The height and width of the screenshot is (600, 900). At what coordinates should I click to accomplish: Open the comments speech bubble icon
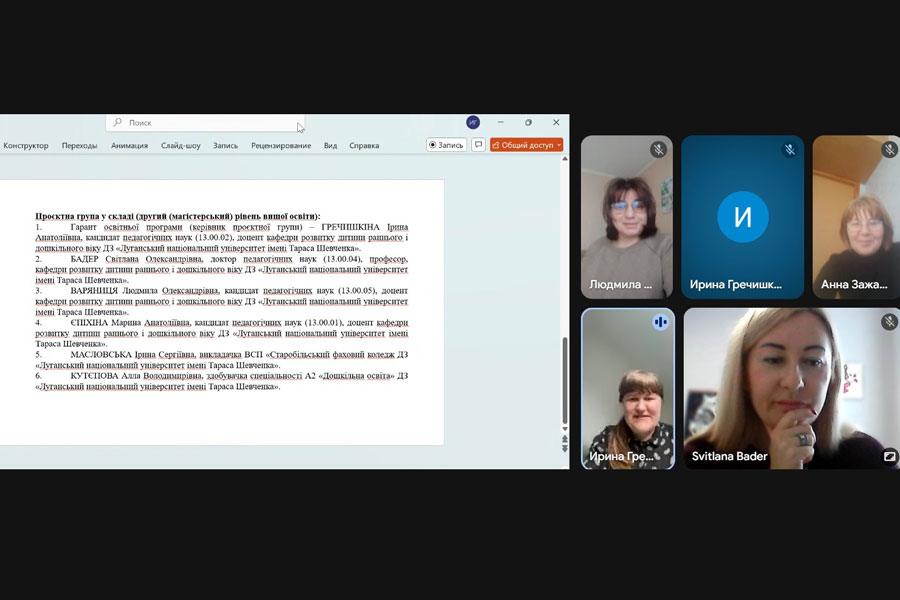pyautogui.click(x=478, y=145)
